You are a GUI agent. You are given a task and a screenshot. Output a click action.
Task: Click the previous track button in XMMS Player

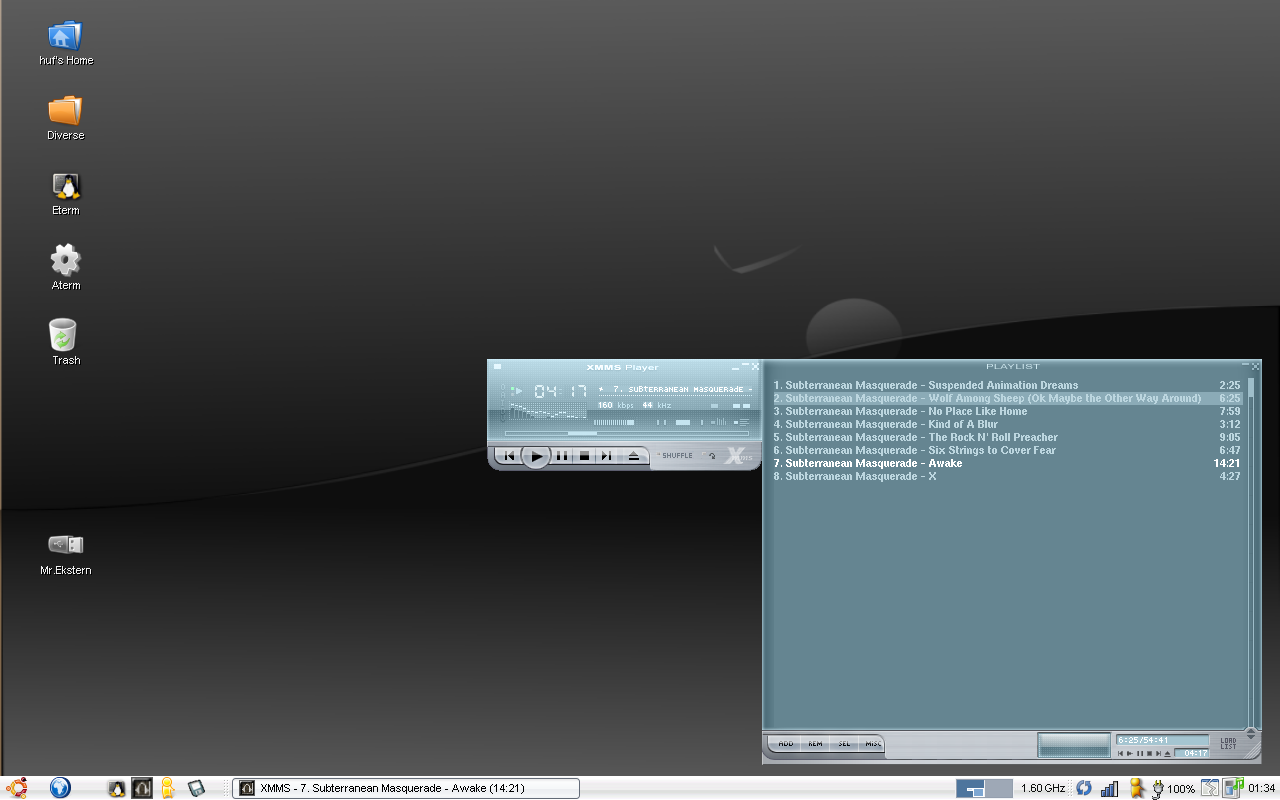509,456
